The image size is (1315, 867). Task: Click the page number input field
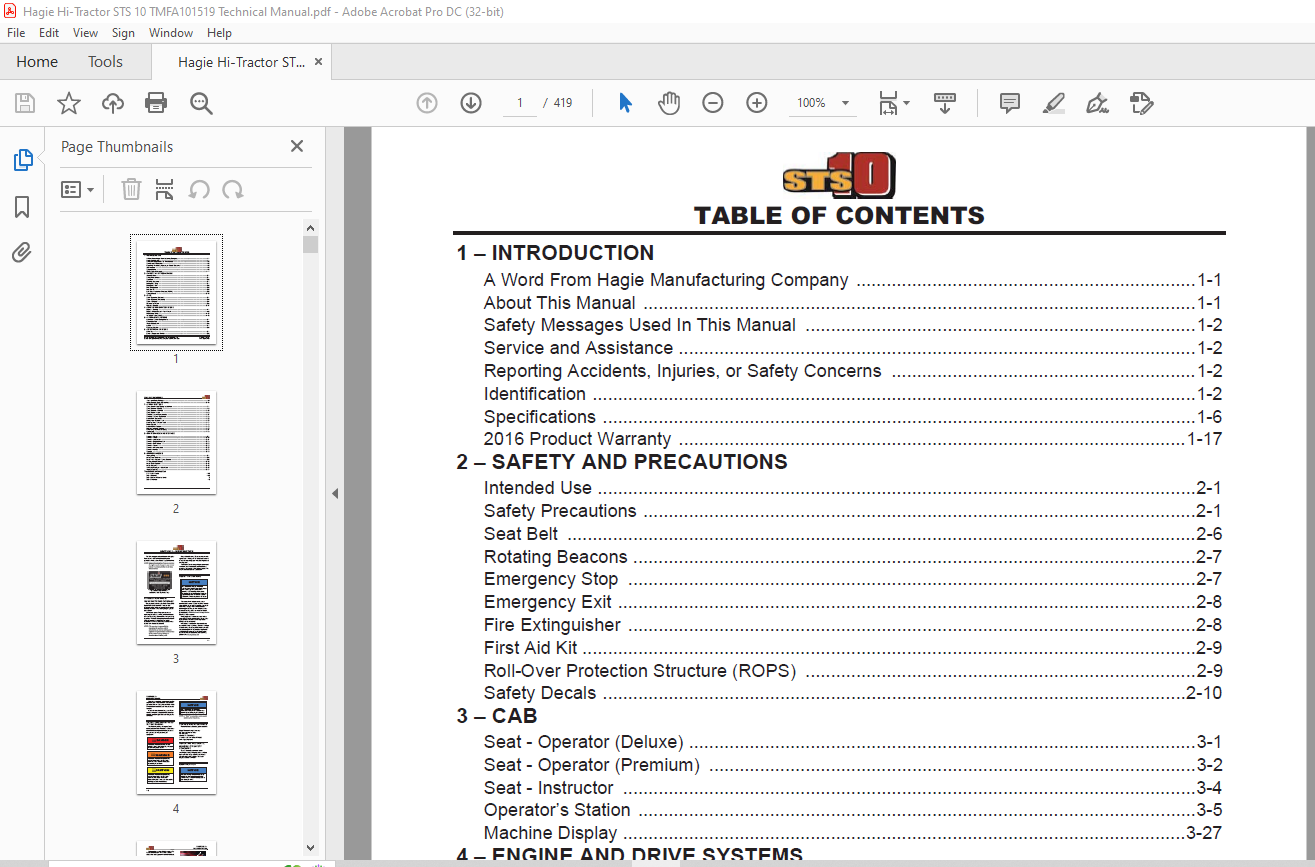pos(520,103)
